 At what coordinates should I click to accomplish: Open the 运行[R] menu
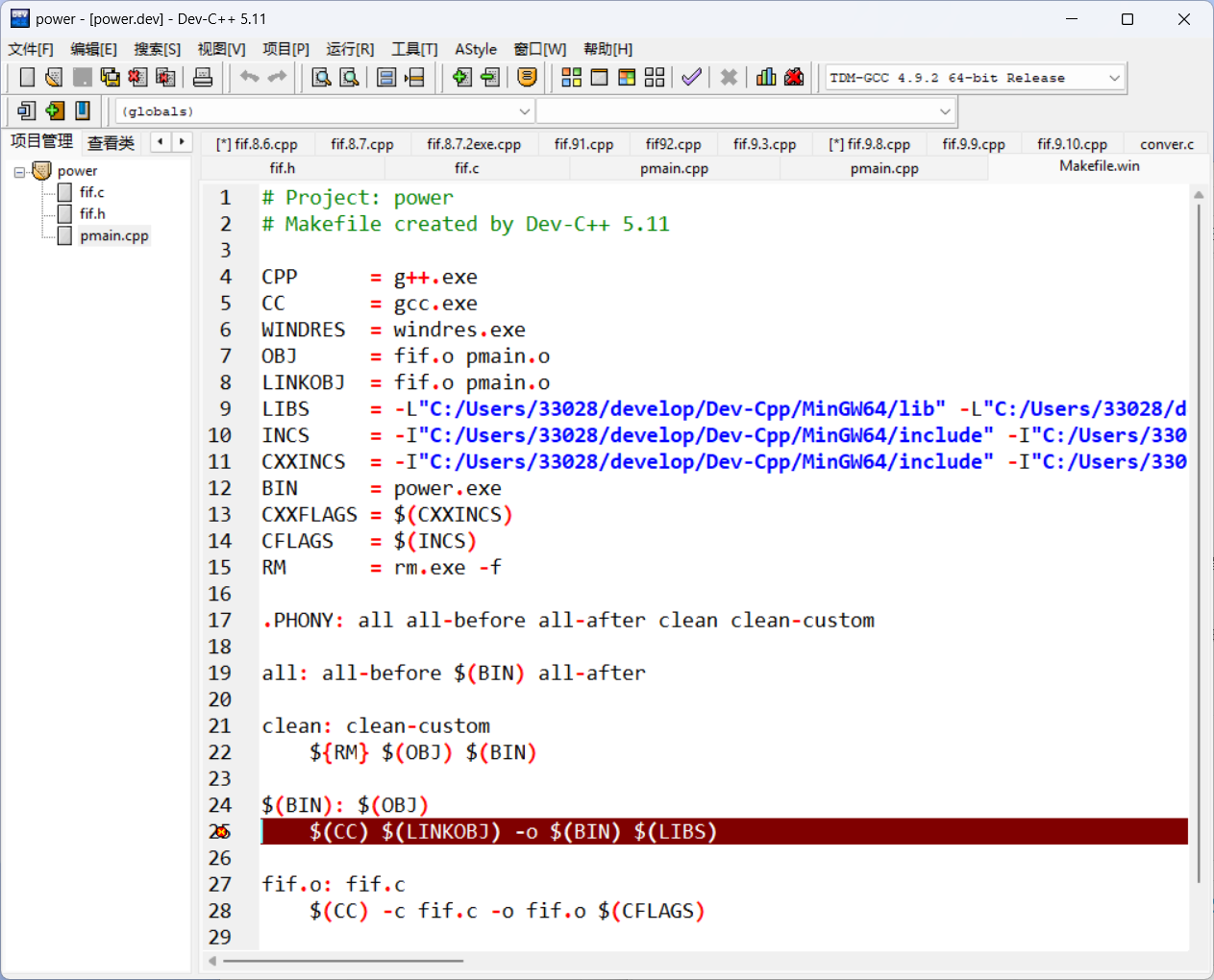[x=350, y=49]
